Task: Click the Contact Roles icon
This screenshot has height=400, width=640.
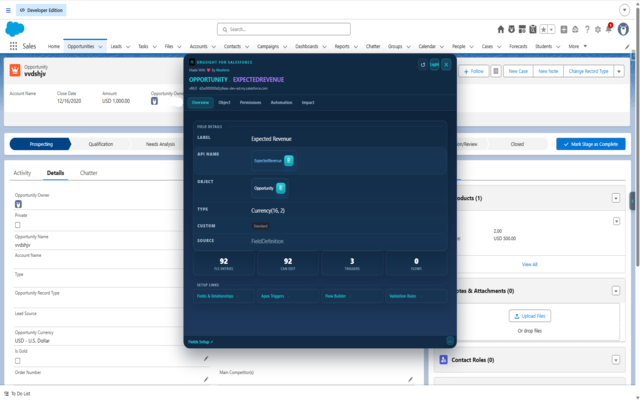Action: pyautogui.click(x=443, y=360)
